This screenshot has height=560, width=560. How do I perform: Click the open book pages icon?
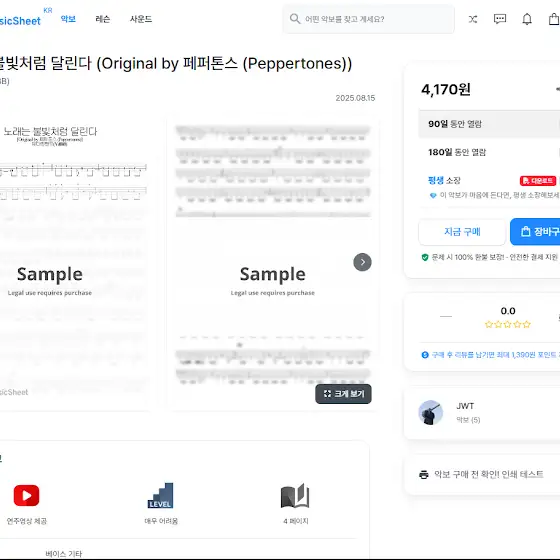click(x=295, y=495)
